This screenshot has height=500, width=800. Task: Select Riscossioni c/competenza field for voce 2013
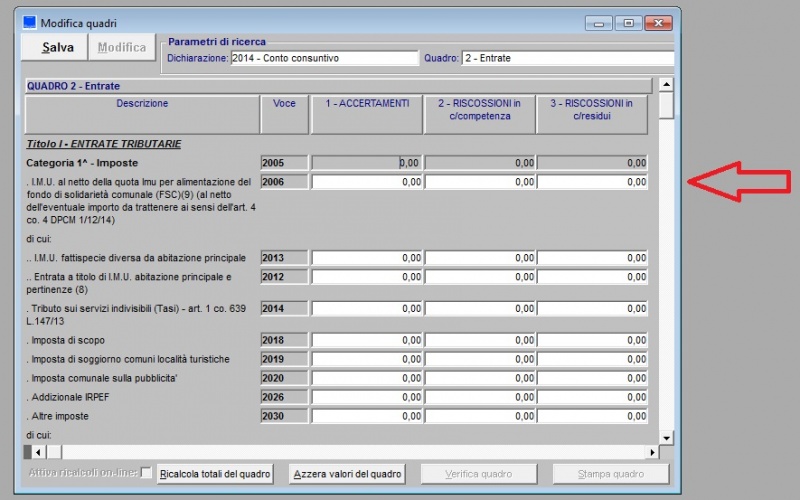480,258
